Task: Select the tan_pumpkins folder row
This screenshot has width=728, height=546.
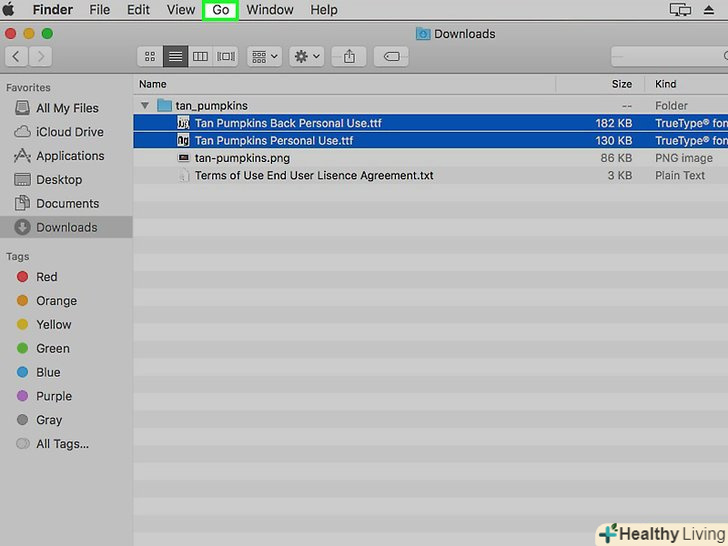Action: tap(430, 106)
